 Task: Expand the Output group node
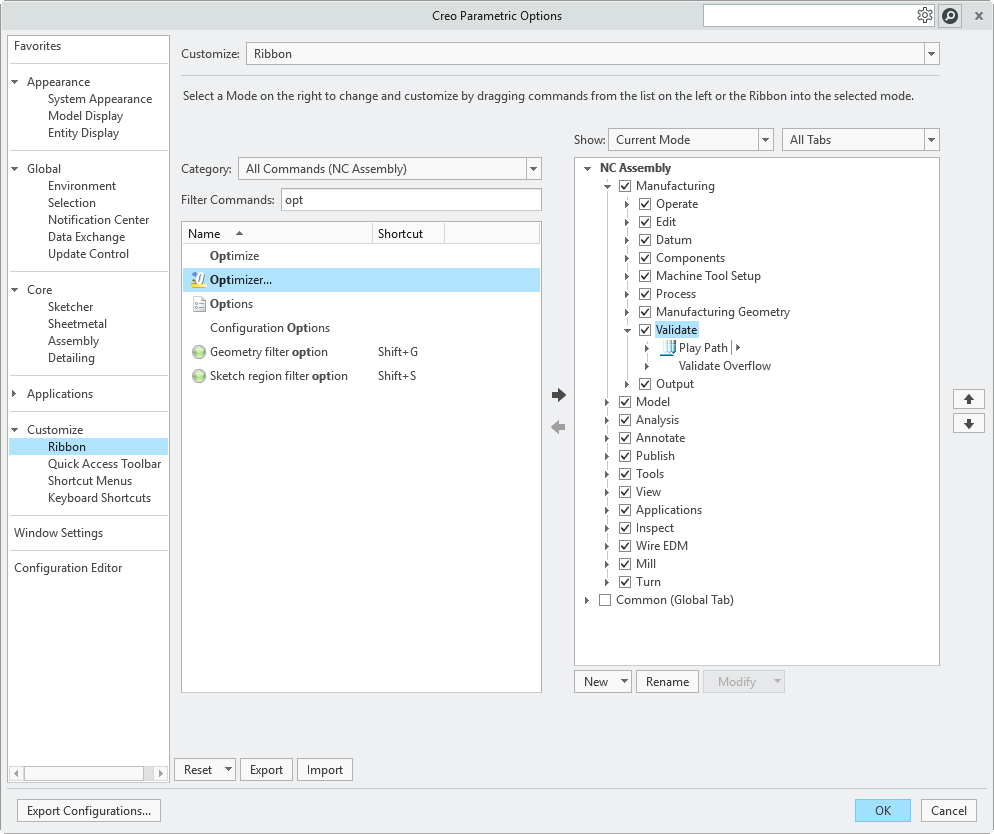627,384
